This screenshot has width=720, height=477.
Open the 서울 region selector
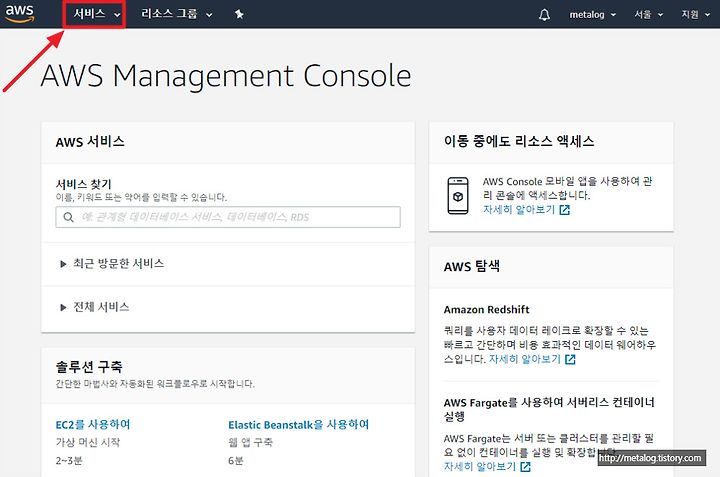[648, 15]
